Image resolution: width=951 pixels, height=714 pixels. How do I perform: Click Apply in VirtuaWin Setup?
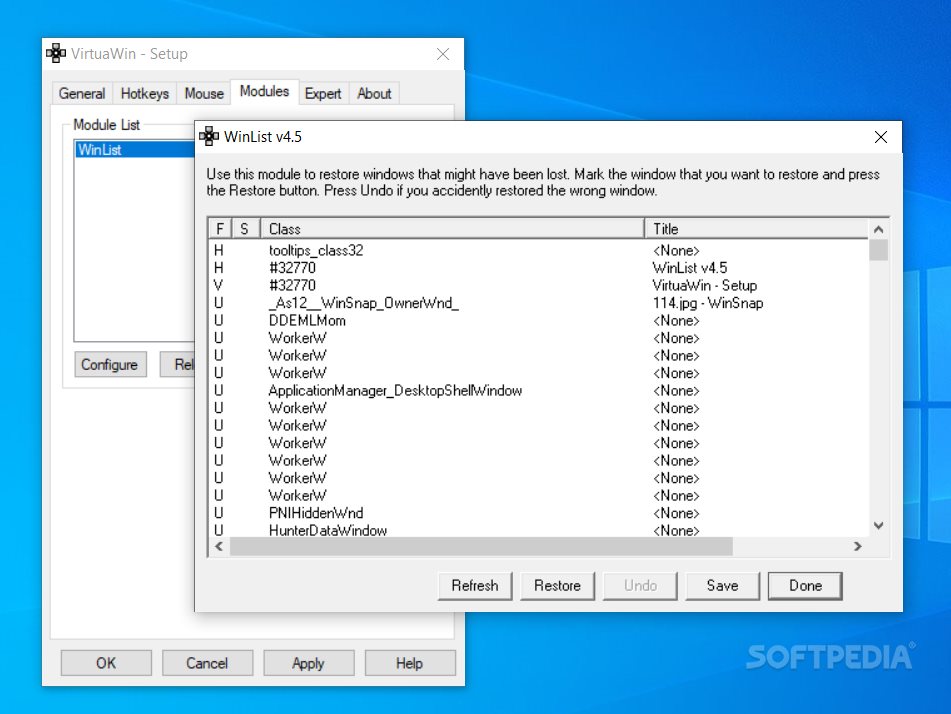tap(309, 663)
